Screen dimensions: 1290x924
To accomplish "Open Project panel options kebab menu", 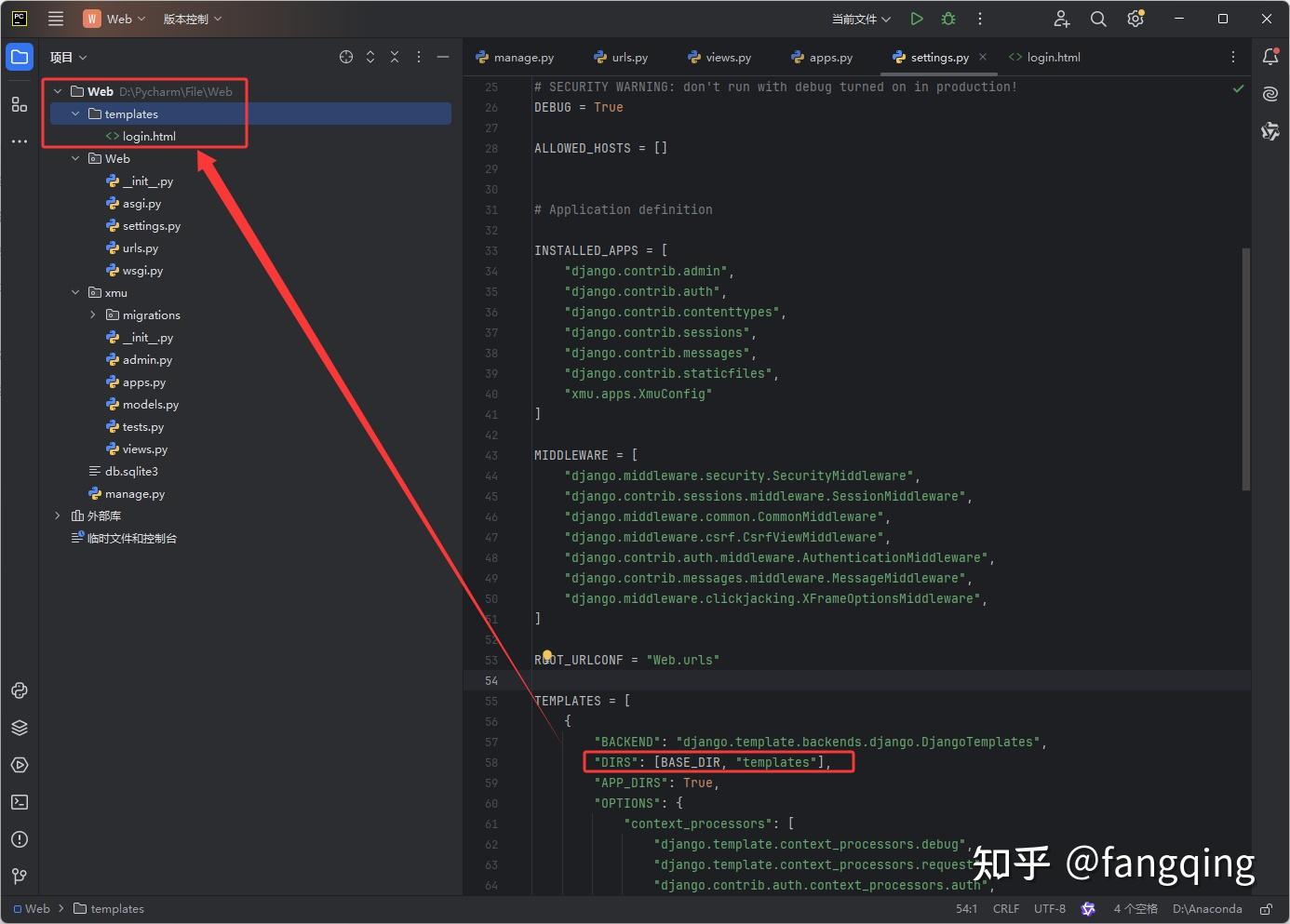I will pos(419,57).
